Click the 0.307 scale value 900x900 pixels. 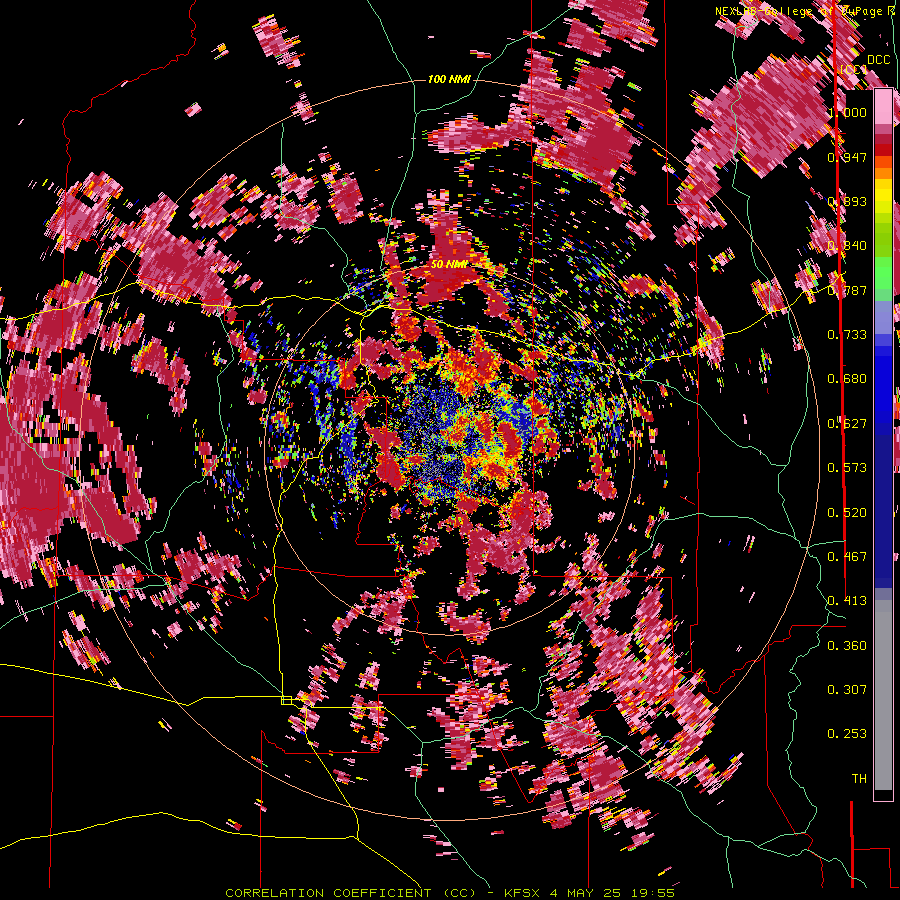tap(847, 690)
